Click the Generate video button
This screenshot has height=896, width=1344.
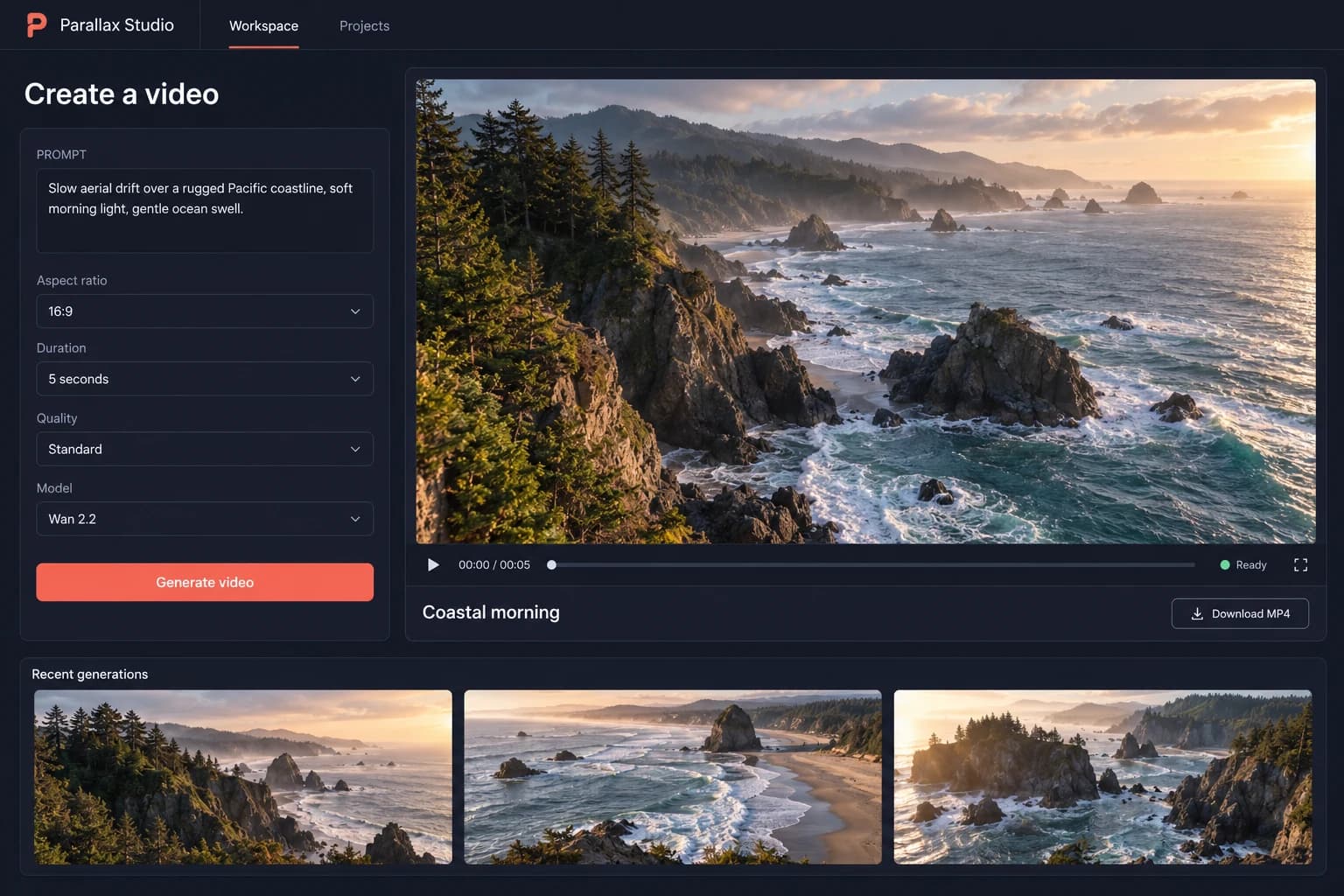point(205,582)
